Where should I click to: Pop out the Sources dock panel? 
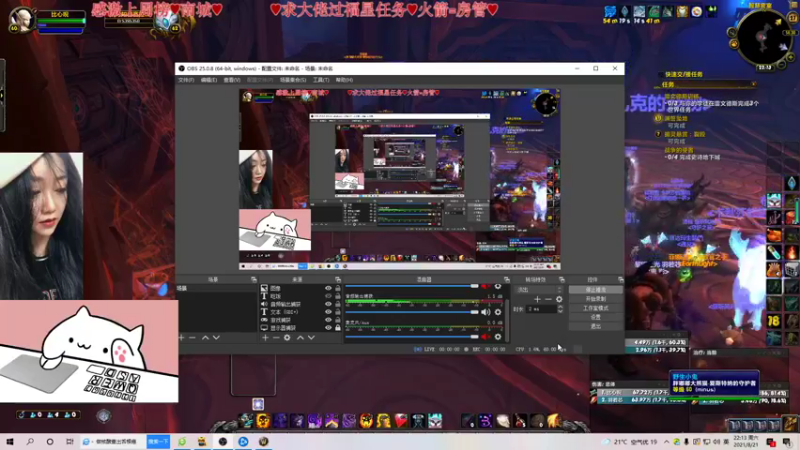pyautogui.click(x=338, y=280)
